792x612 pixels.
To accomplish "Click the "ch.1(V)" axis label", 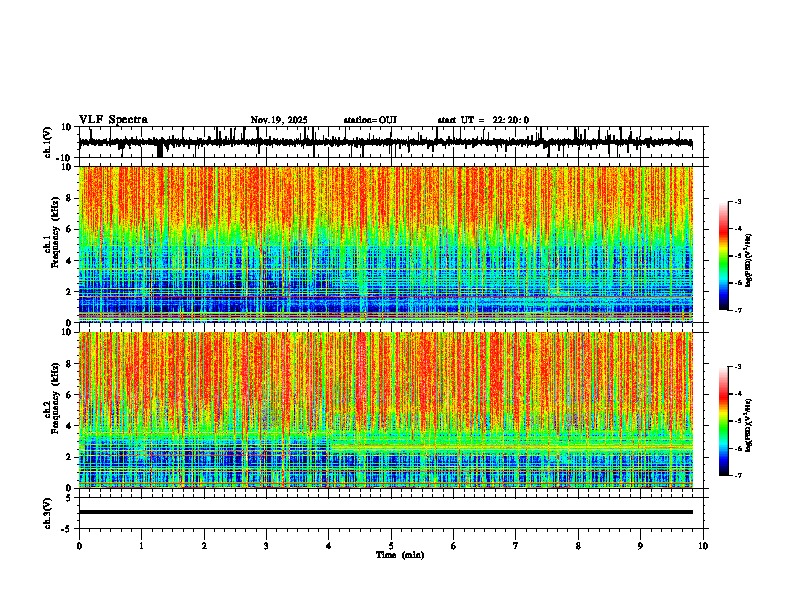I will click(48, 142).
